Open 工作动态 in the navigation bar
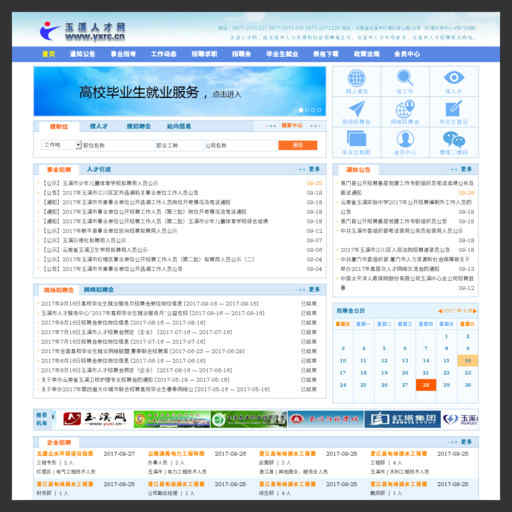Image resolution: width=512 pixels, height=512 pixels. point(164,54)
